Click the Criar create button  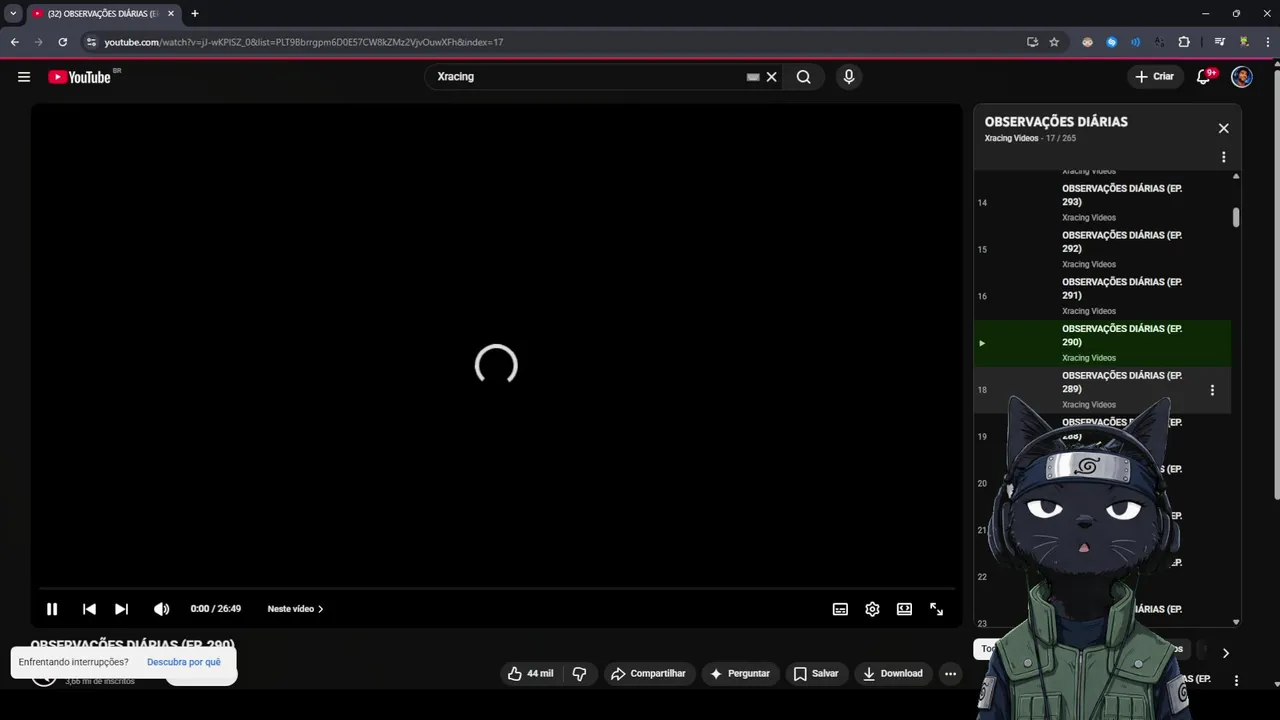pyautogui.click(x=1154, y=77)
